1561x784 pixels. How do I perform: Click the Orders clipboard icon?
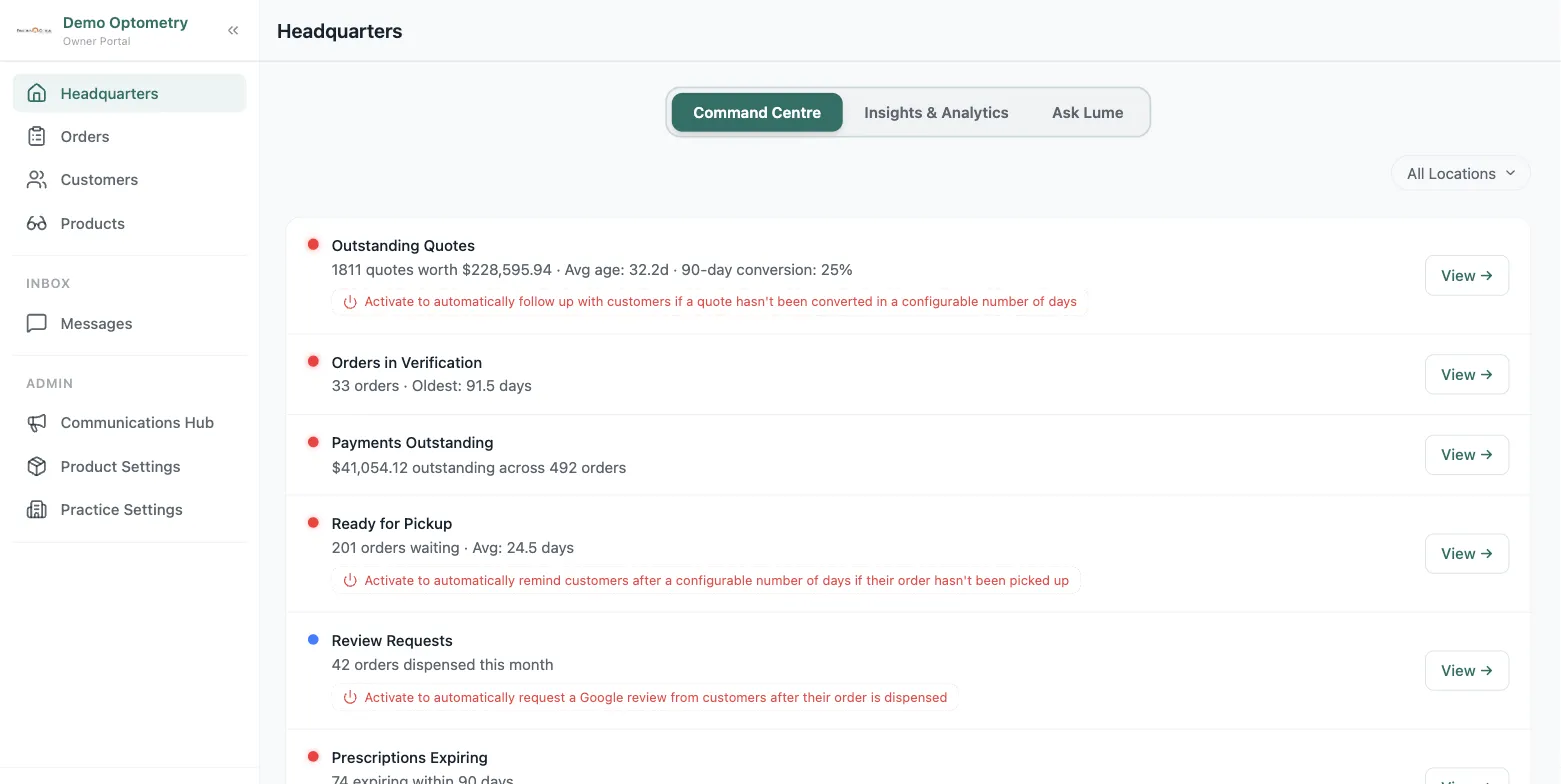coord(37,136)
